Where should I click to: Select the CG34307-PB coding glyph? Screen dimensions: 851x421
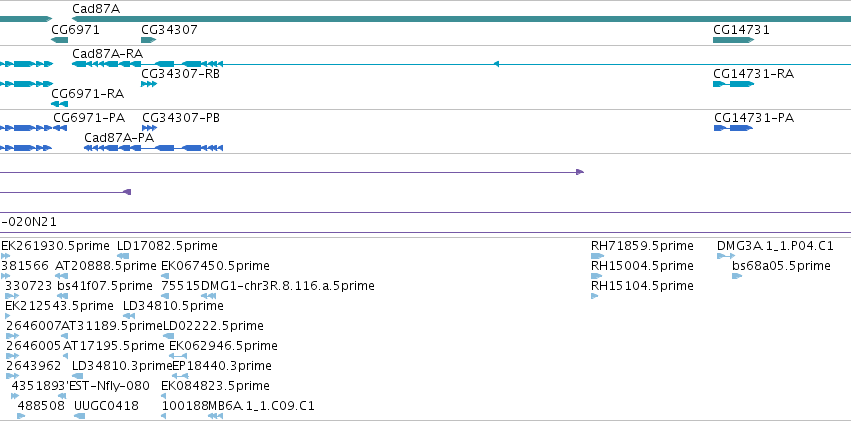(x=149, y=128)
